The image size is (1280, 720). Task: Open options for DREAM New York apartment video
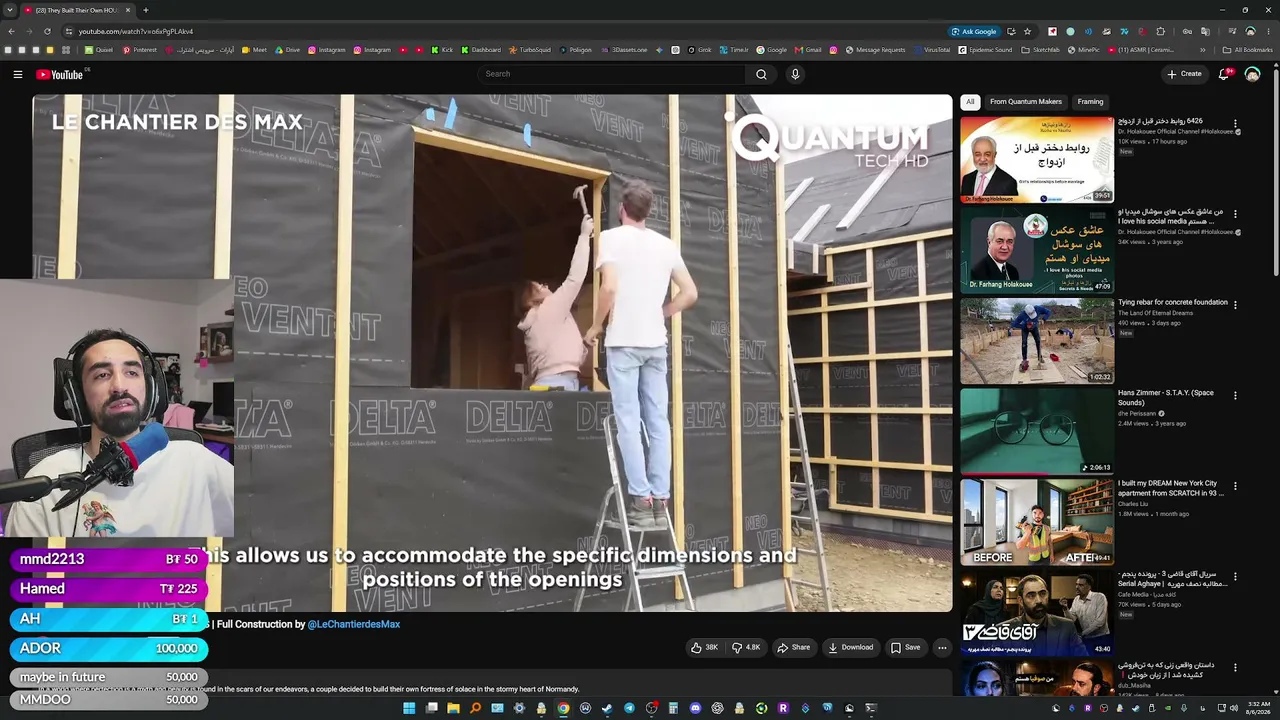pos(1235,486)
